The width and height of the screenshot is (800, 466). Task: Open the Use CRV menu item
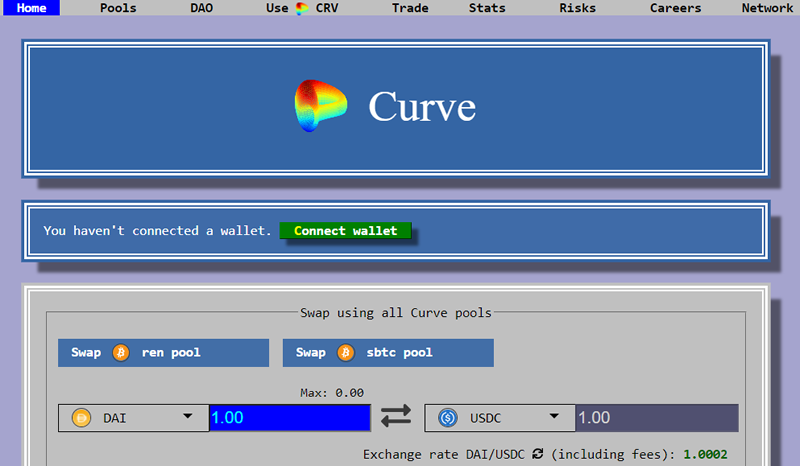pos(302,8)
